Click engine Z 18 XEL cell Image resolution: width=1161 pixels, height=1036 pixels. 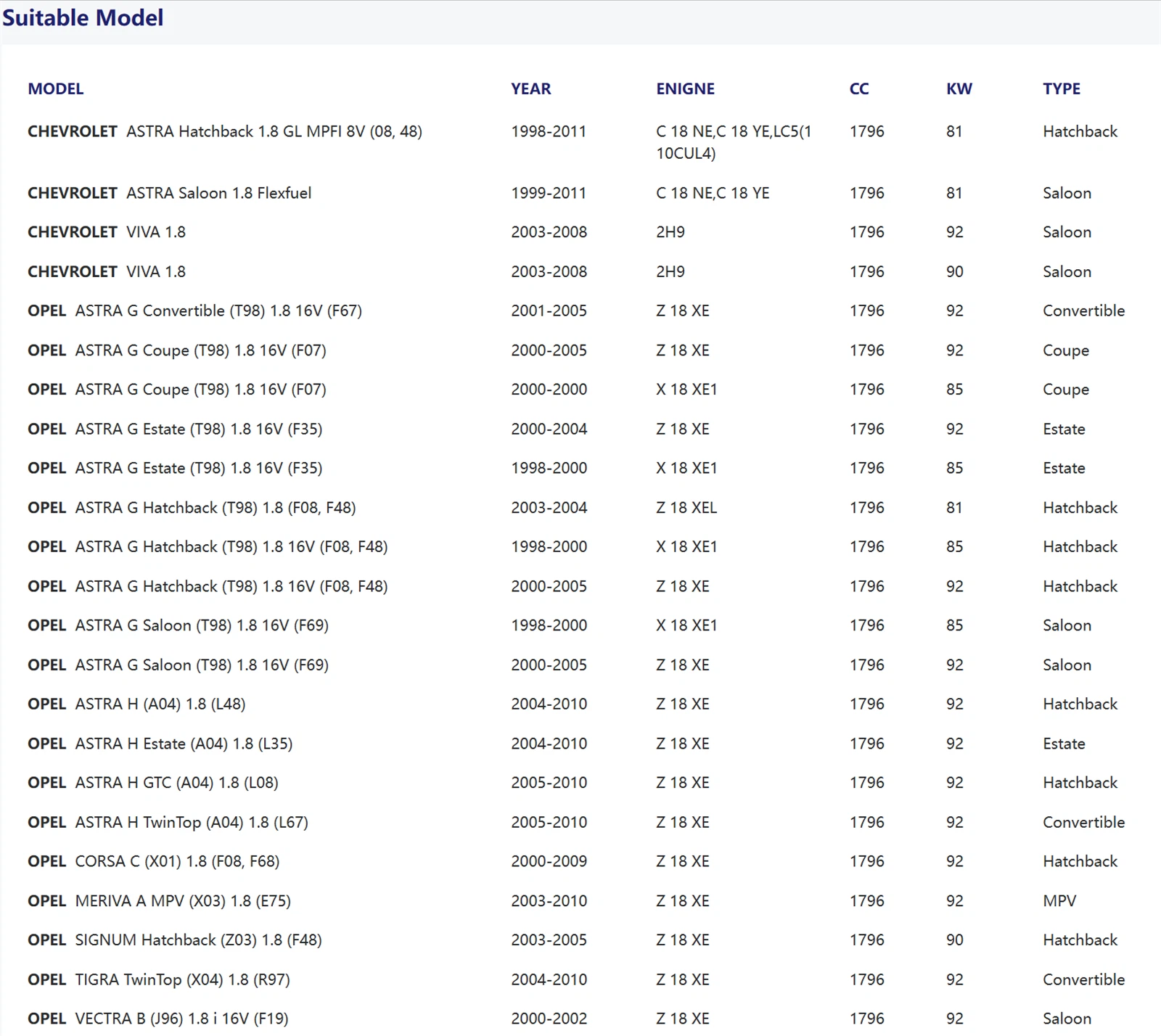tap(686, 507)
